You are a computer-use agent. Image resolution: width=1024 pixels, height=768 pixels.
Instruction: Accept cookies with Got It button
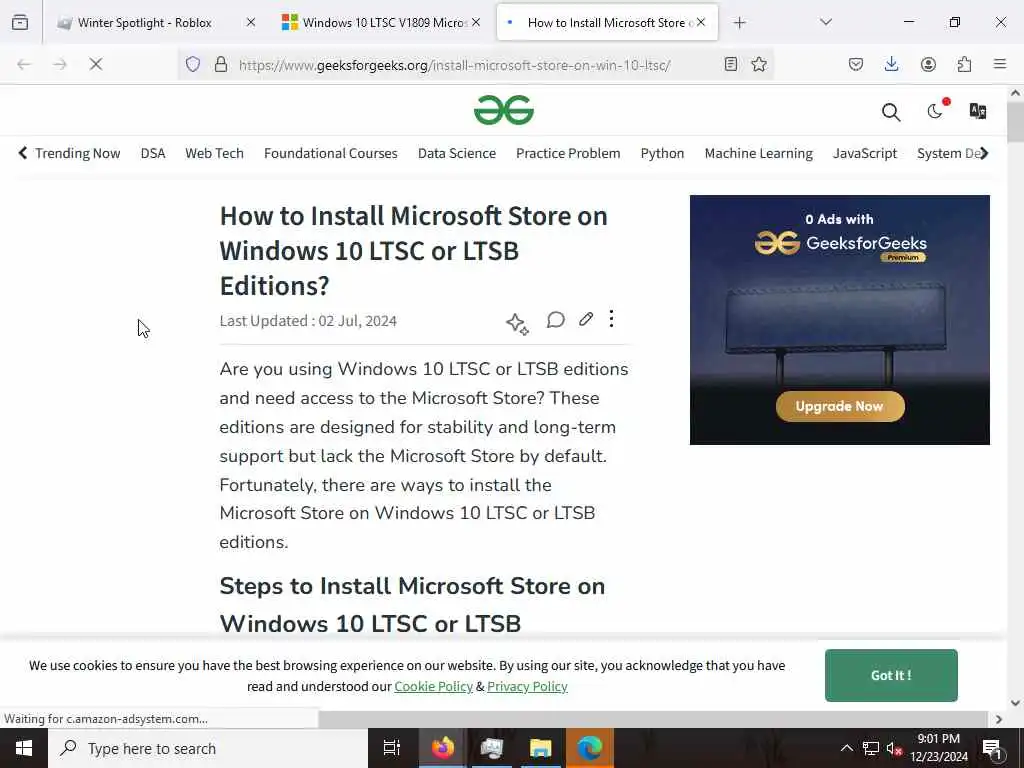point(891,675)
